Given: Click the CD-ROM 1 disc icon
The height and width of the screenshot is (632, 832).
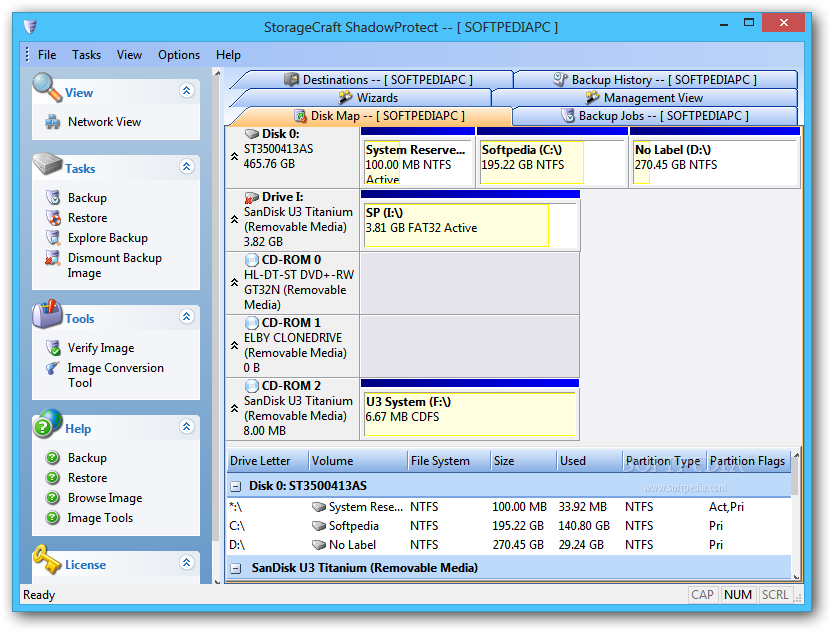Looking at the screenshot, I should (x=252, y=323).
